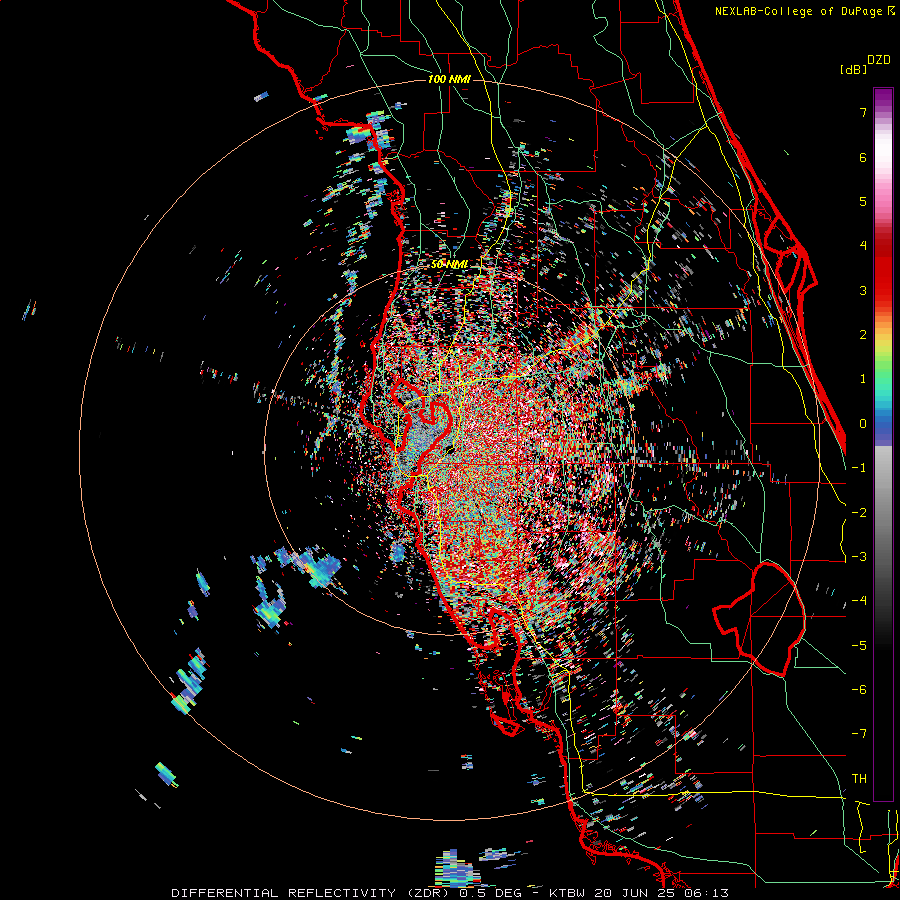The width and height of the screenshot is (900, 900).
Task: Click the 100 NMI range ring label
Action: coord(449,79)
